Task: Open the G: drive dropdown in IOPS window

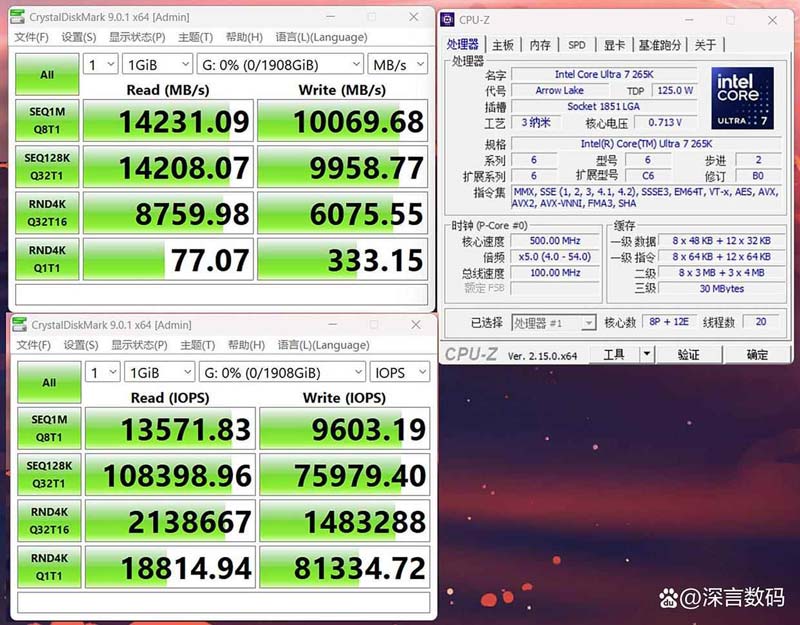Action: click(281, 372)
